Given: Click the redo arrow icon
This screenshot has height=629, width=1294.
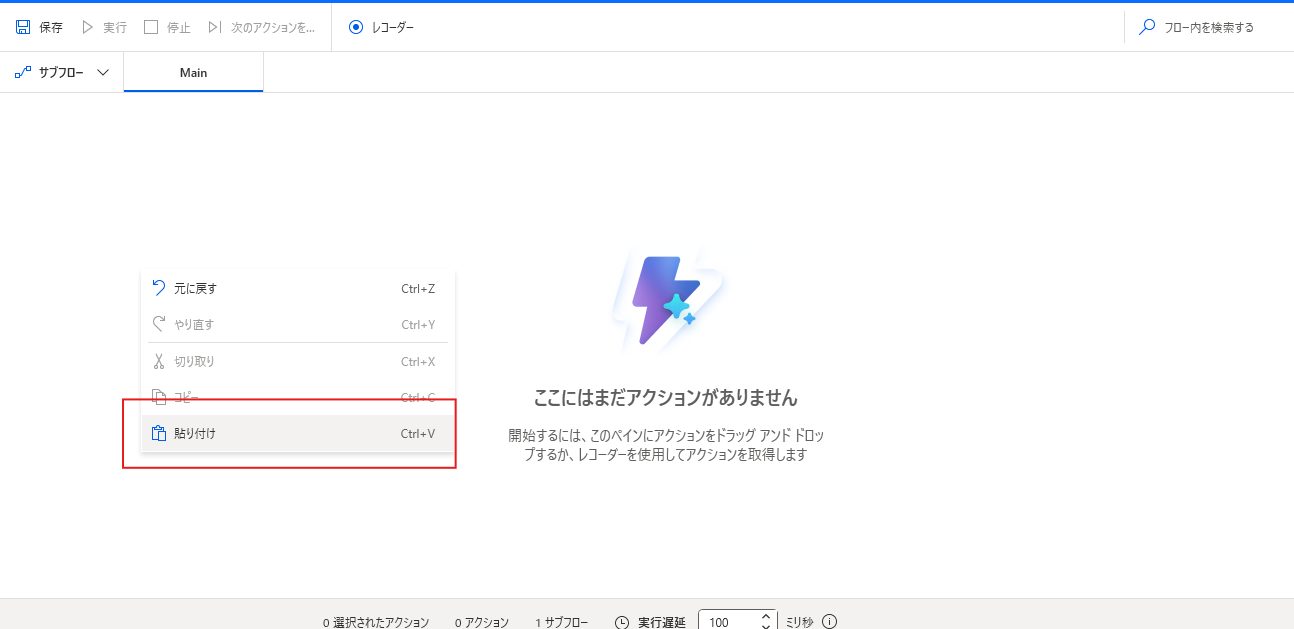Looking at the screenshot, I should pos(158,324).
